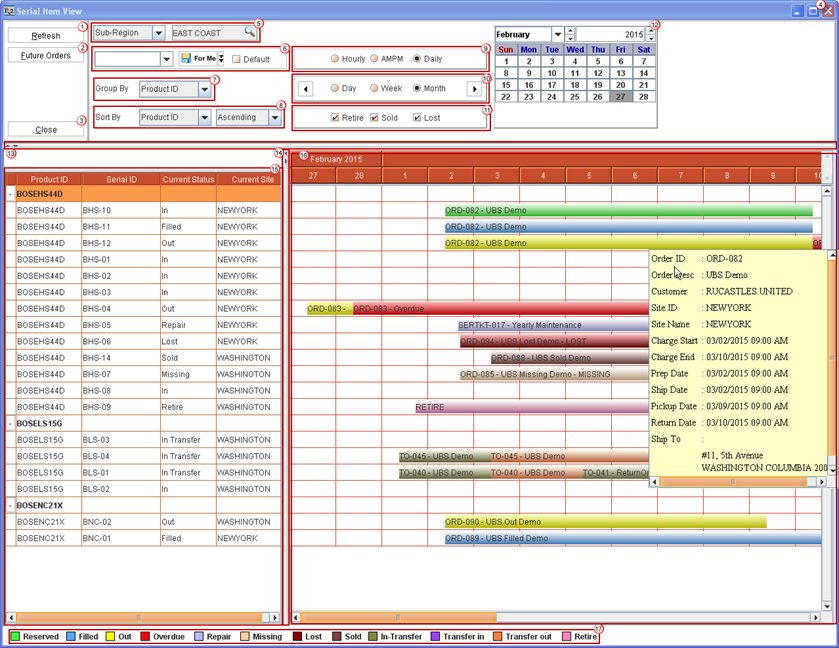Click the Repair lavender legend icon
The width and height of the screenshot is (839, 648).
click(199, 636)
